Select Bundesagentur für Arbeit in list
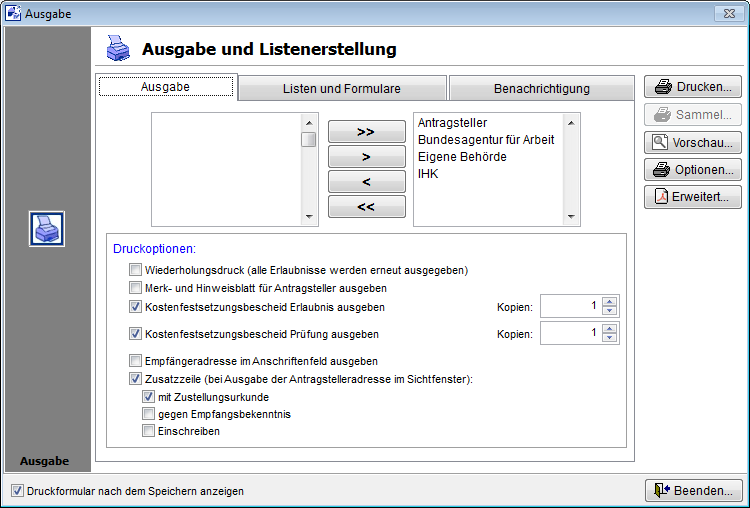The image size is (750, 508). (485, 140)
